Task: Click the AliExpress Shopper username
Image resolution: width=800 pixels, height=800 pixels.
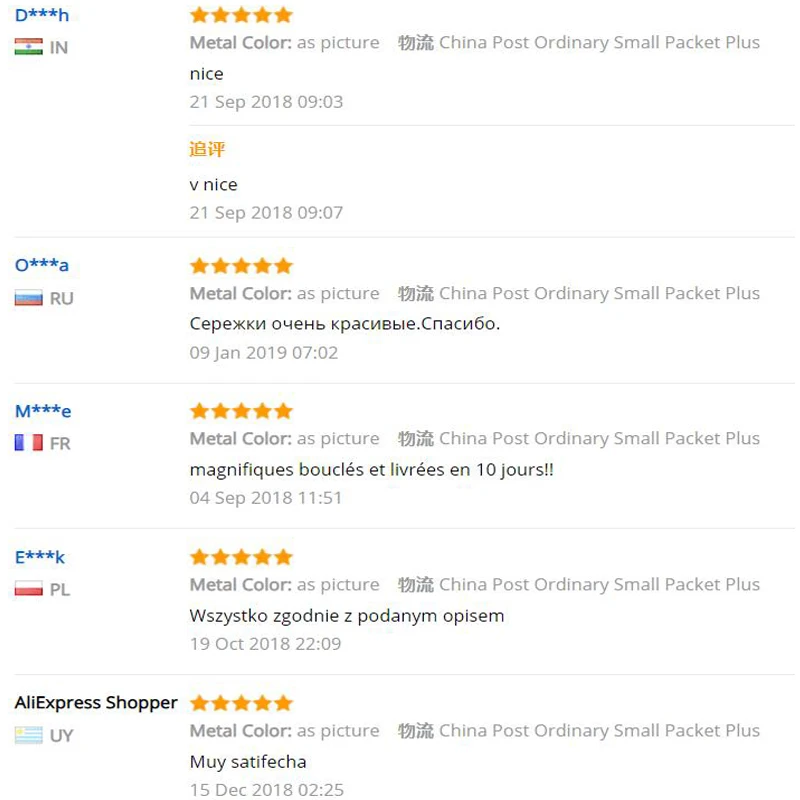Action: pyautogui.click(x=96, y=703)
